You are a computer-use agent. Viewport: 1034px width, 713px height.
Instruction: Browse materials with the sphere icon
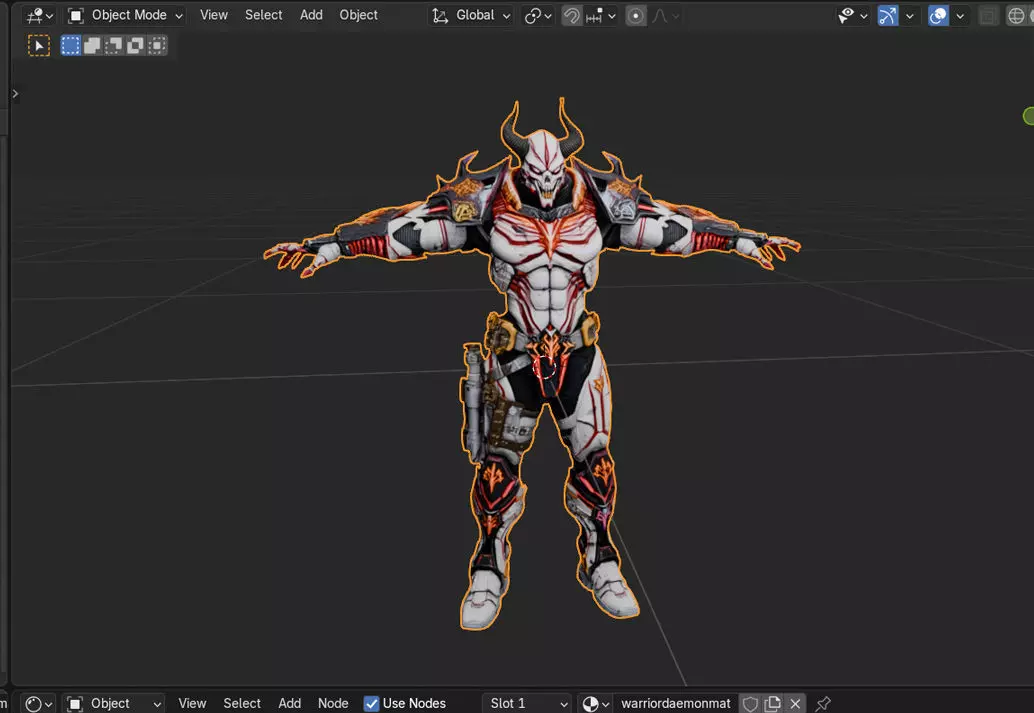point(595,704)
